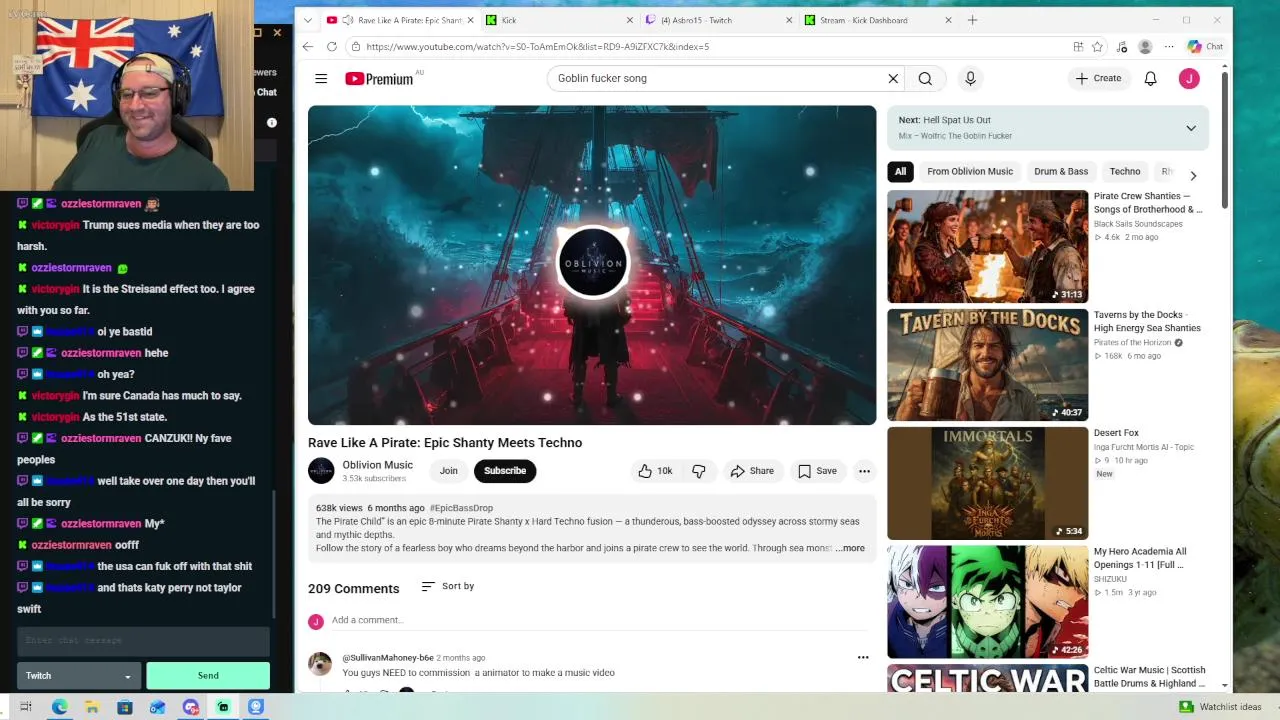Expand the description with ...more

(x=850, y=548)
